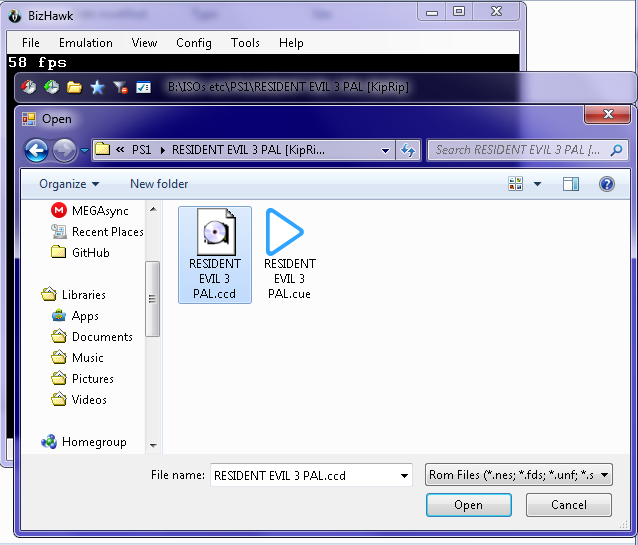The width and height of the screenshot is (638, 545).
Task: Click the checkmark list options icon
Action: click(143, 87)
